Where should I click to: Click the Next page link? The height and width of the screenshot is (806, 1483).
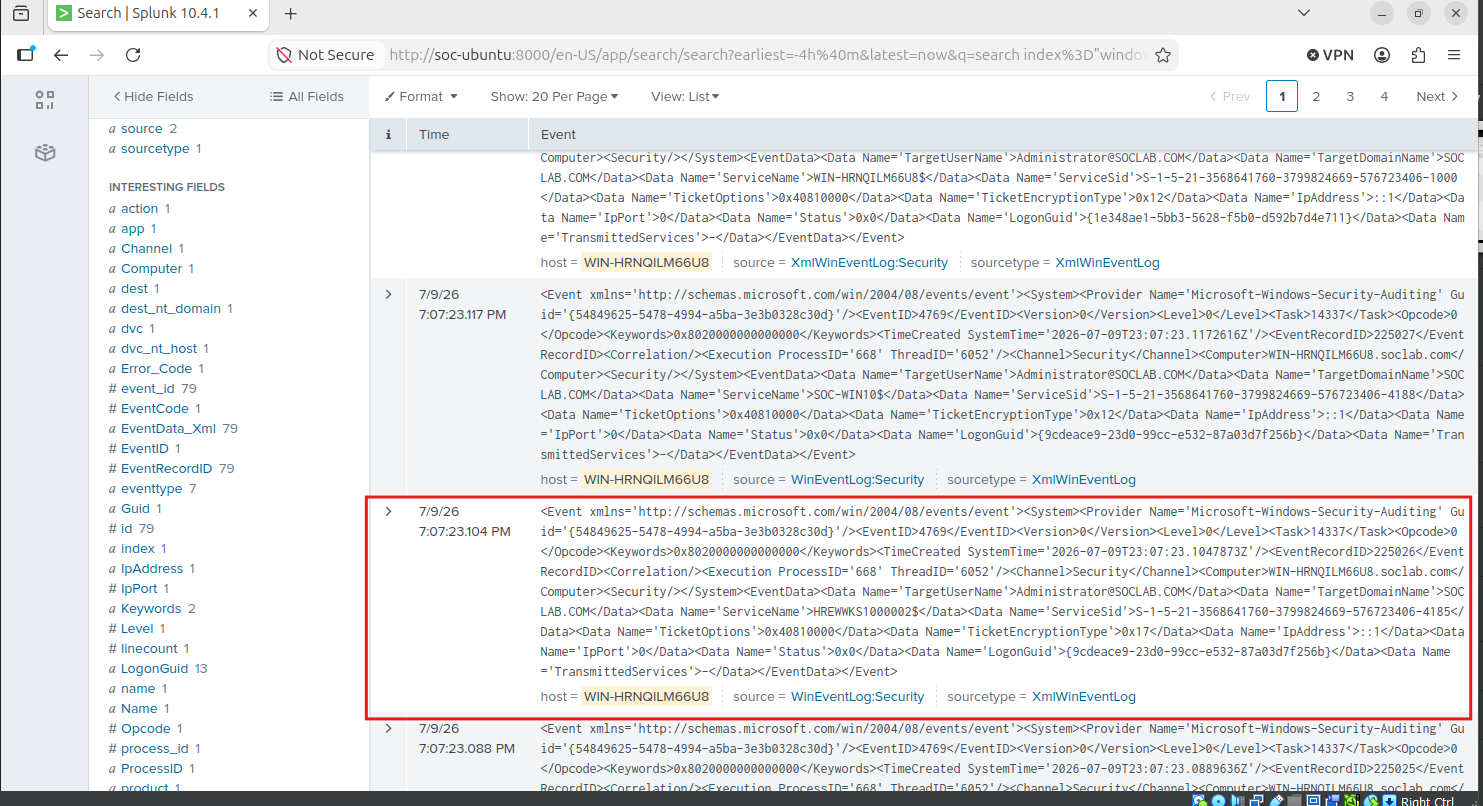1437,96
